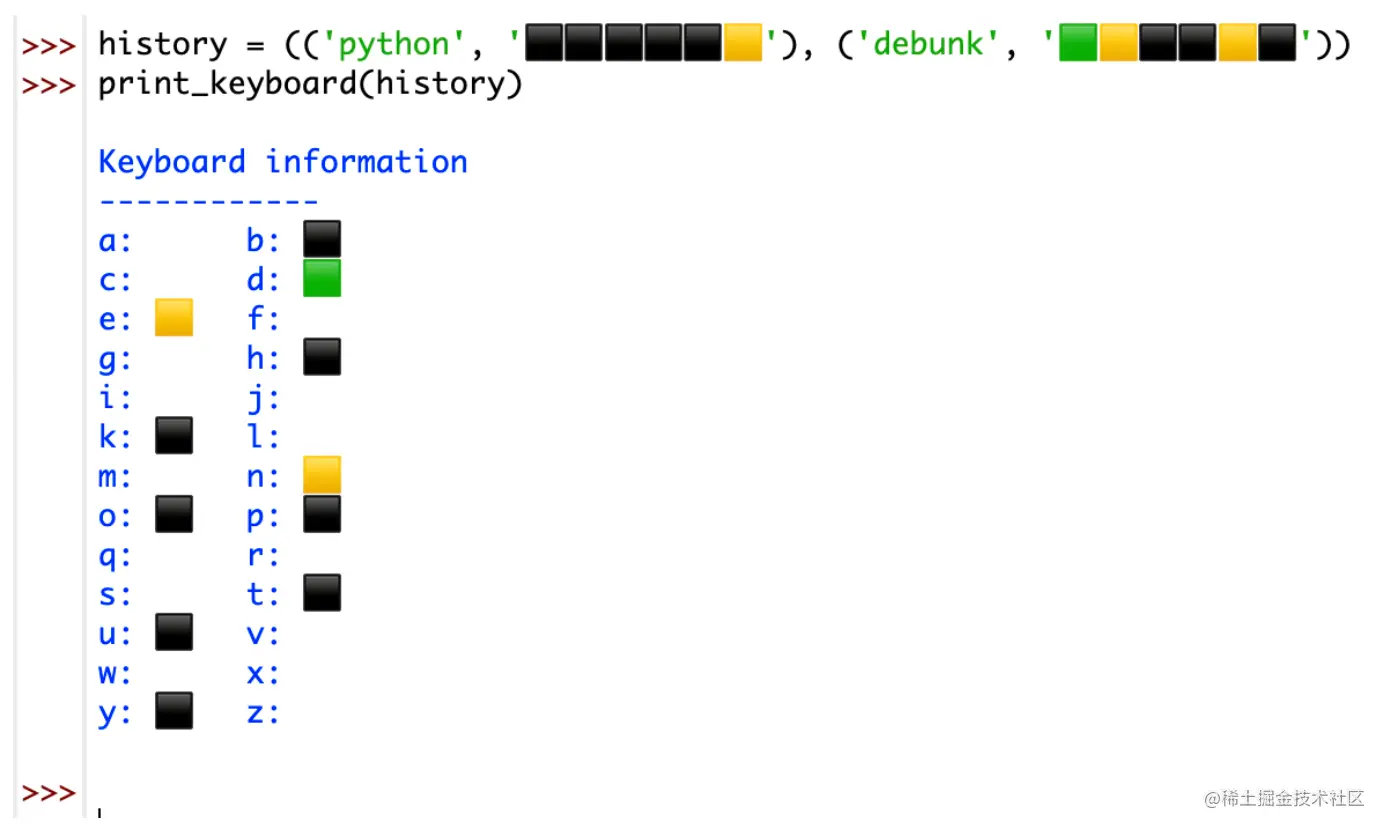Select the Keyboard information heading
This screenshot has width=1388, height=832.
click(x=283, y=162)
